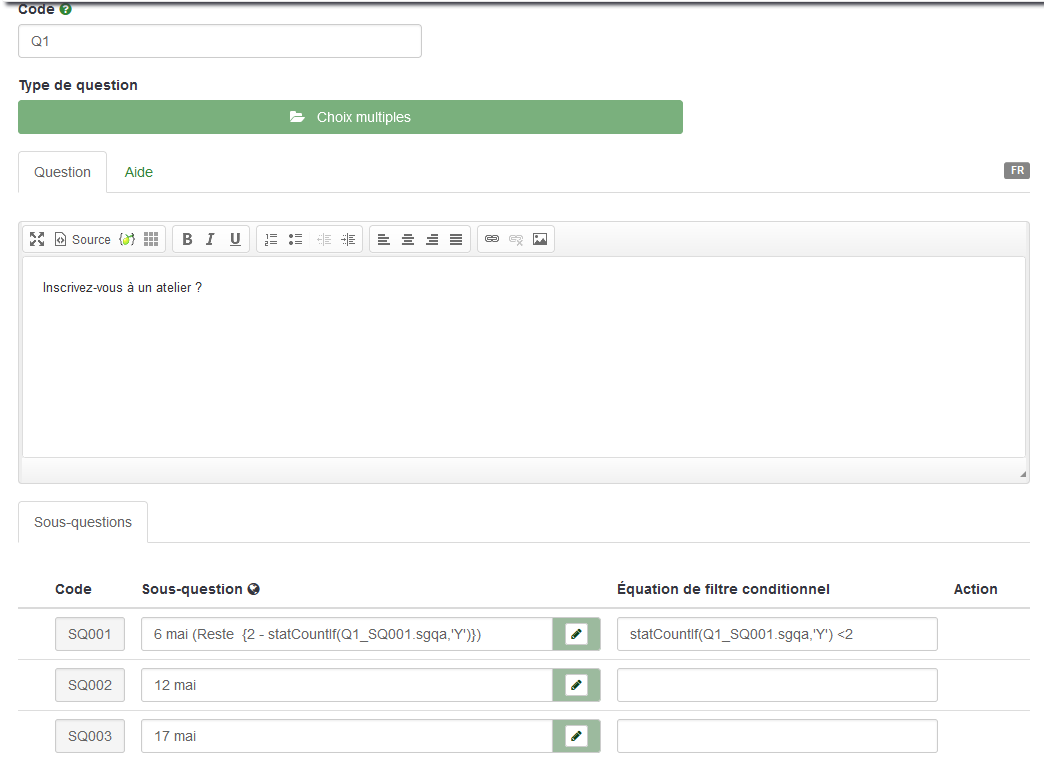Apply bold formatting in the editor
The image size is (1044, 768).
[187, 239]
